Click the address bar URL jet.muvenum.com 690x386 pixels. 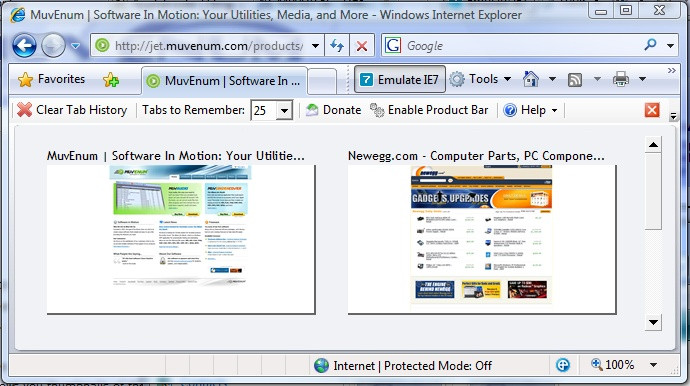209,45
